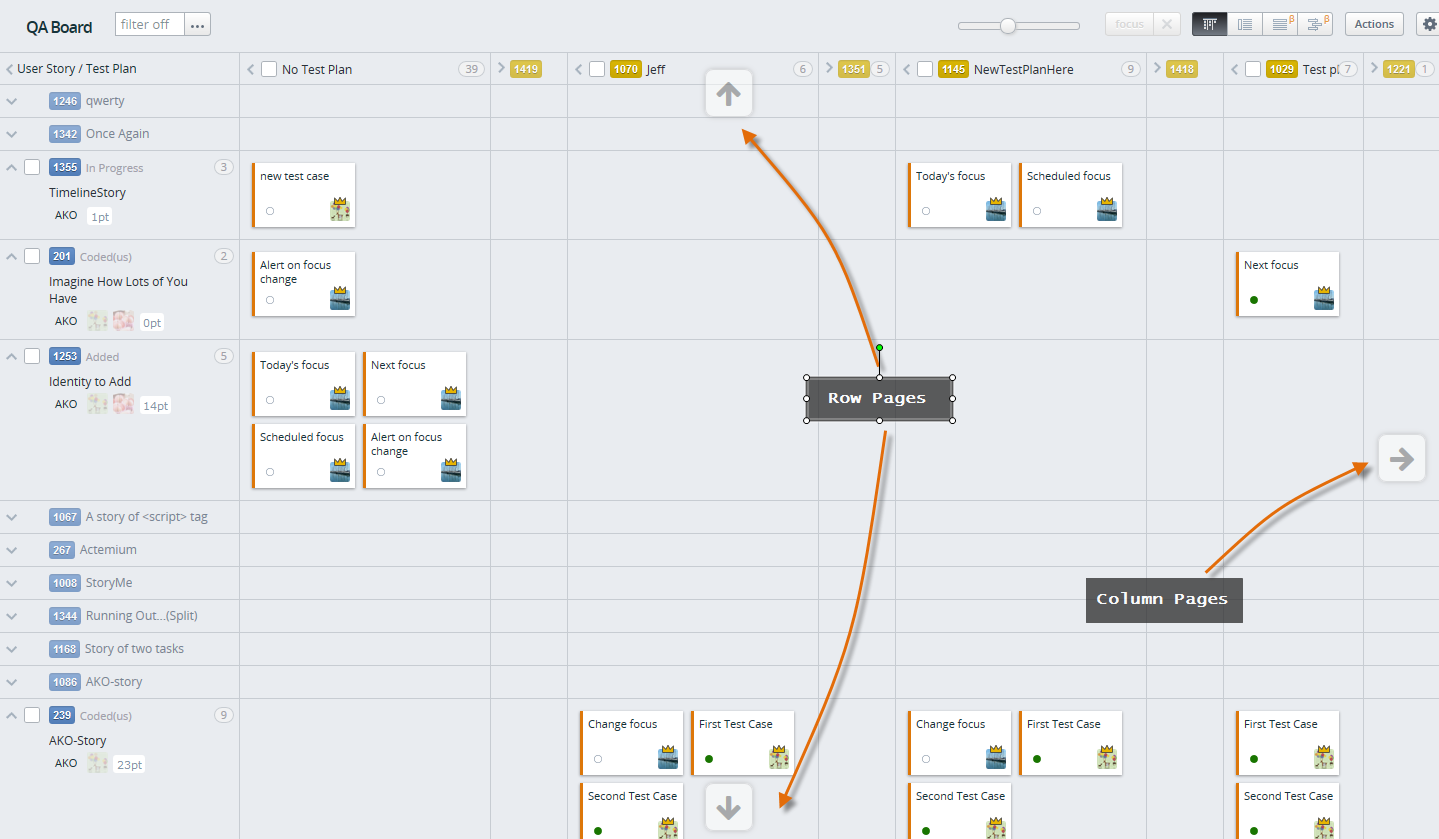The height and width of the screenshot is (839, 1439).
Task: Click the focus button
Action: tap(1129, 24)
